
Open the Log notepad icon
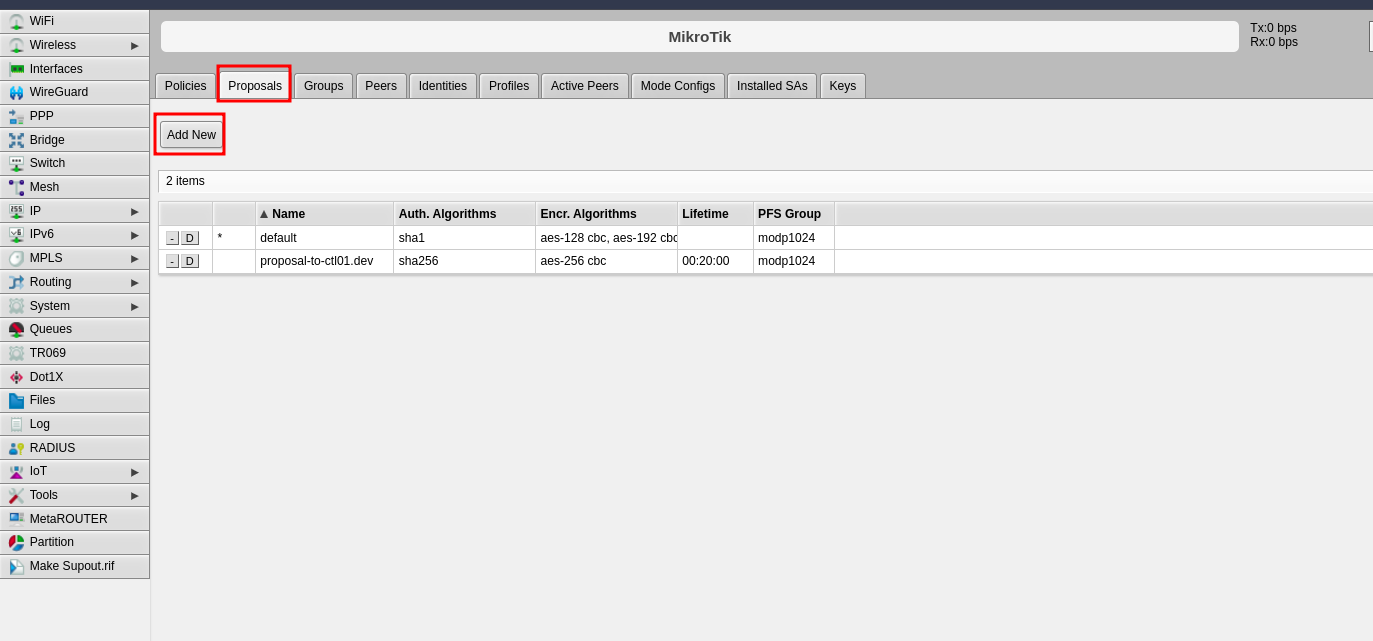[16, 424]
